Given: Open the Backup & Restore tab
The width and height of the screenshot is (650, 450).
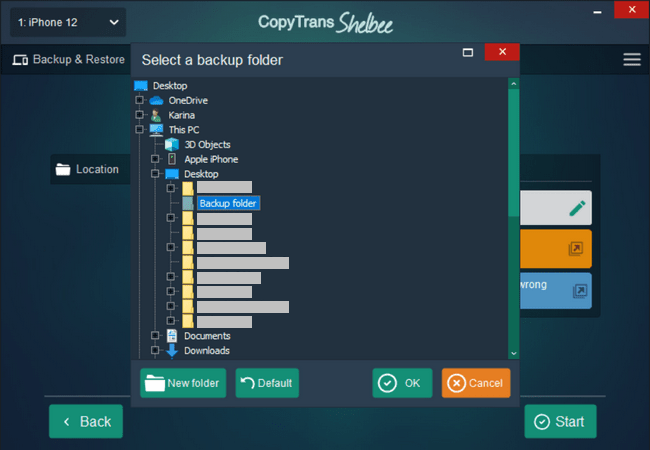Looking at the screenshot, I should 68,60.
